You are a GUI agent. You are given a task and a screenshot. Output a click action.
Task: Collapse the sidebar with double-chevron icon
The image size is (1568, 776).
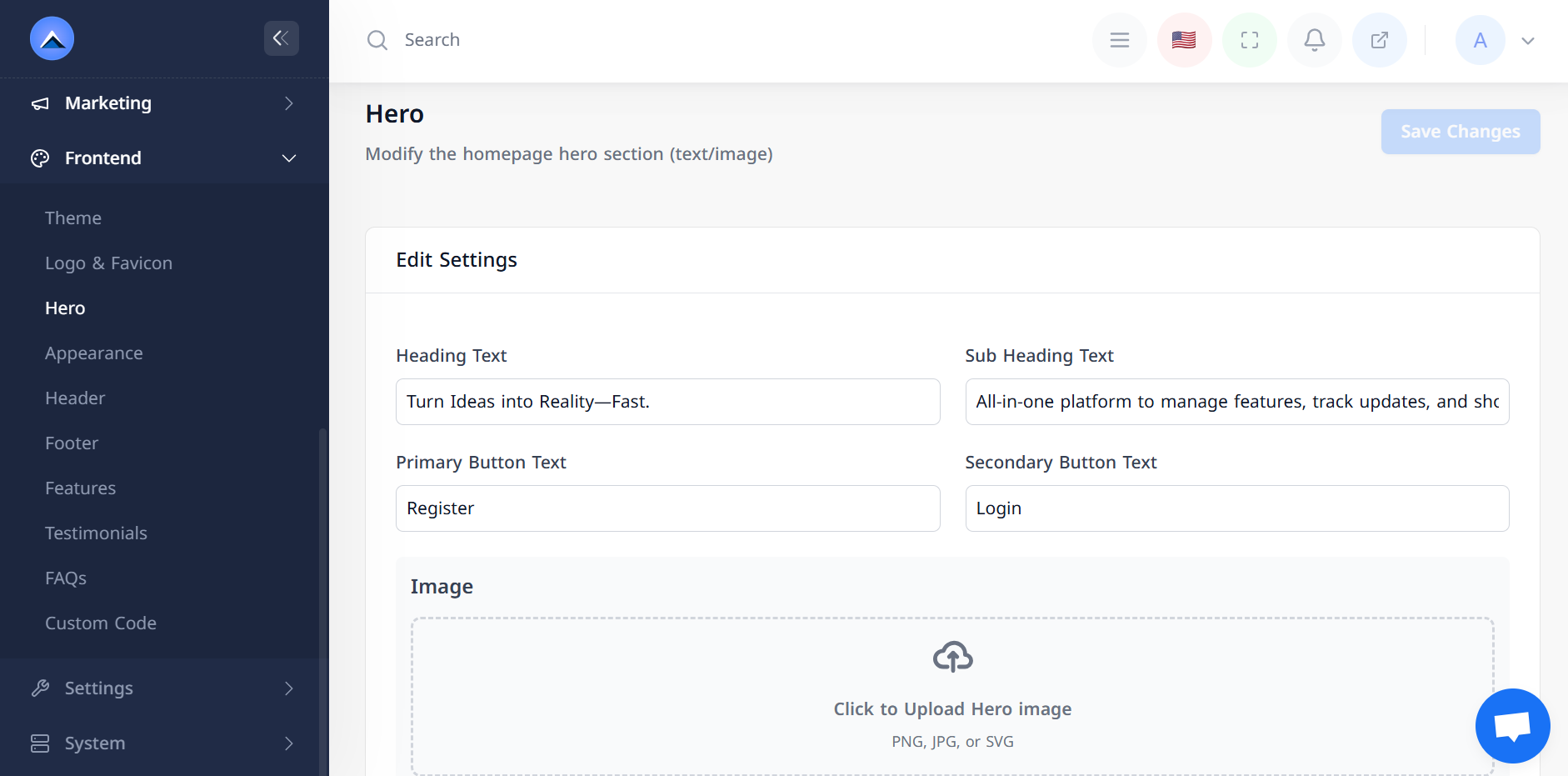[x=281, y=38]
